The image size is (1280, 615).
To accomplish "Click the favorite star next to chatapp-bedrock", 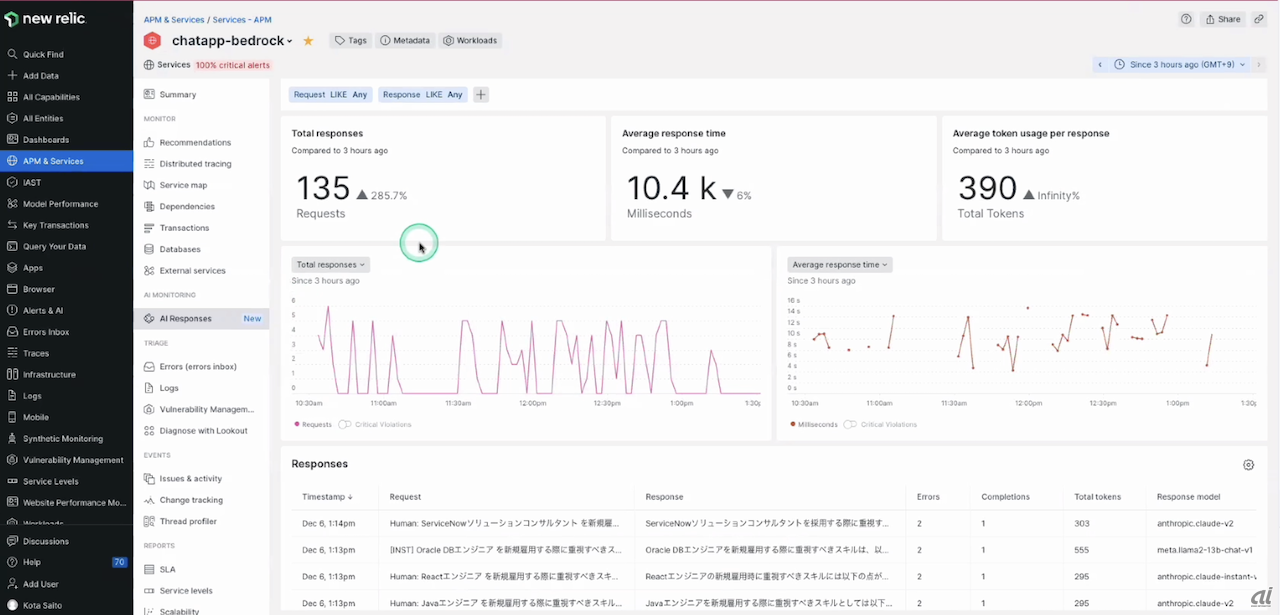I will pos(308,41).
